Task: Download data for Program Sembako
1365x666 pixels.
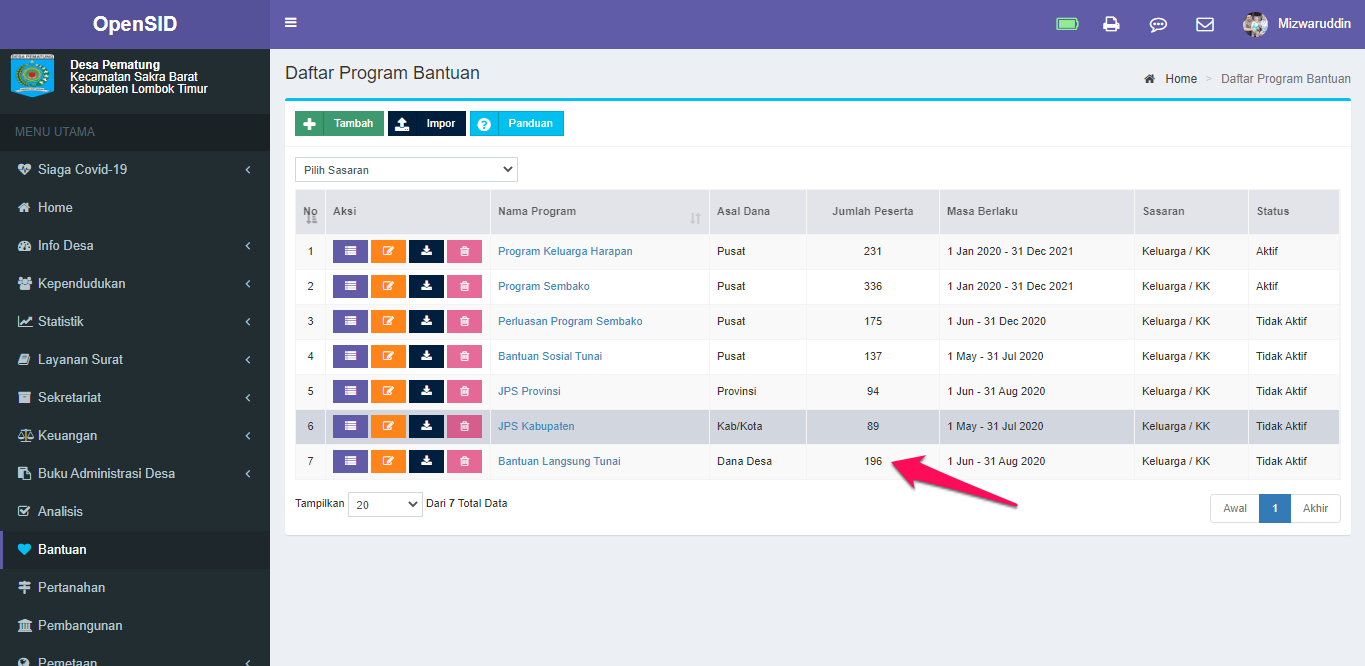Action: point(426,287)
